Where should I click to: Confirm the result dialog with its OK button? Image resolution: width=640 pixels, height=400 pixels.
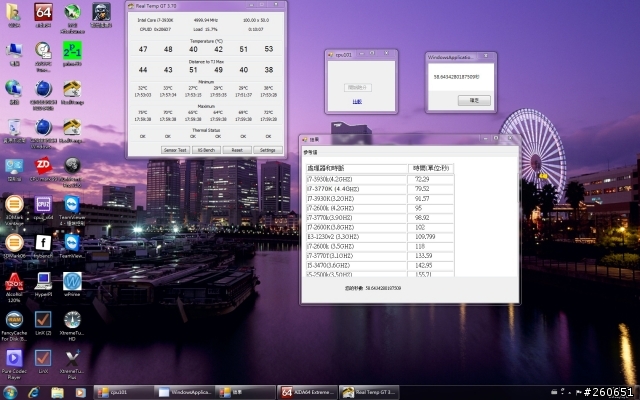(x=474, y=100)
